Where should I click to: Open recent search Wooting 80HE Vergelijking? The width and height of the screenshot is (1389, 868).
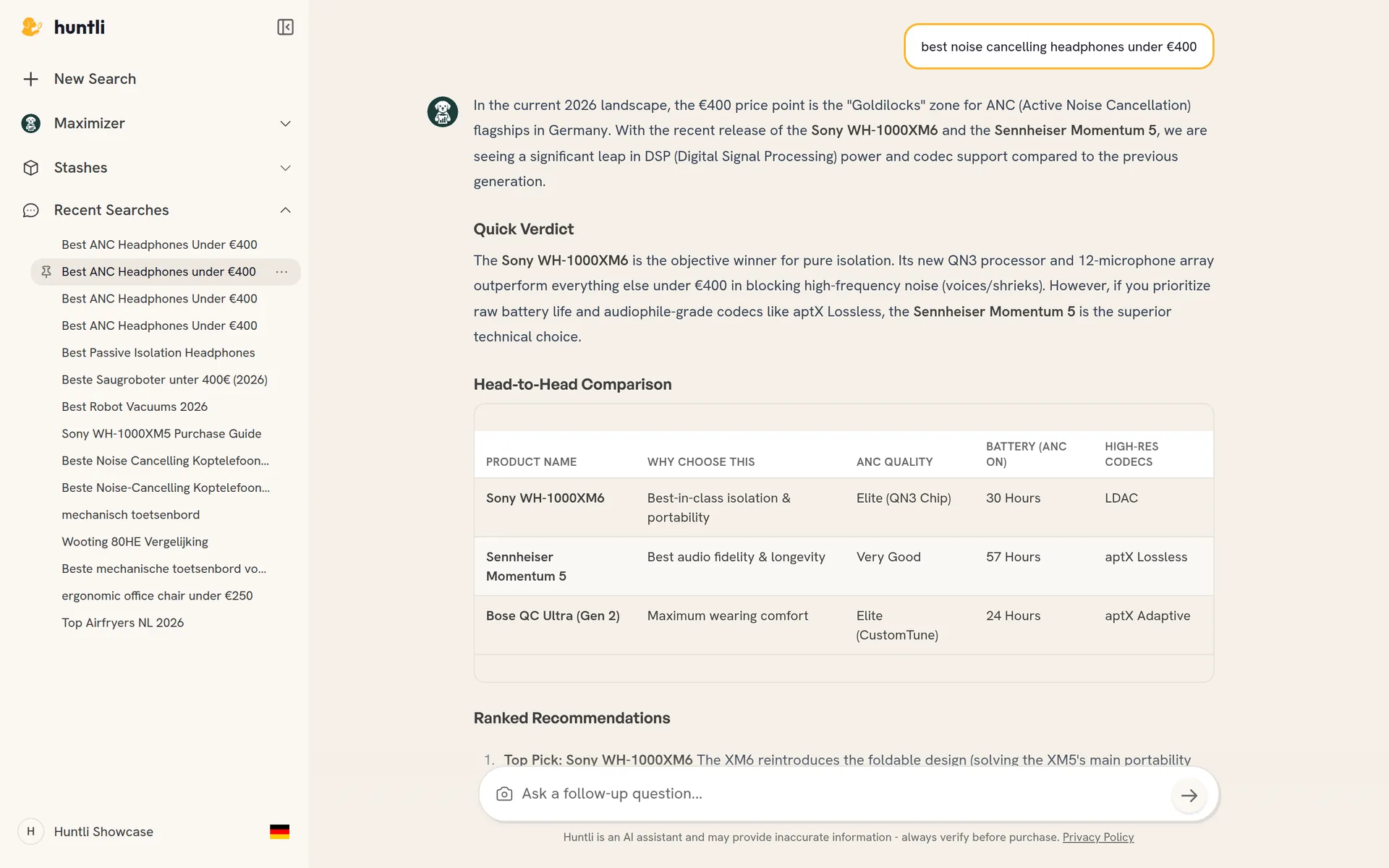pos(135,542)
